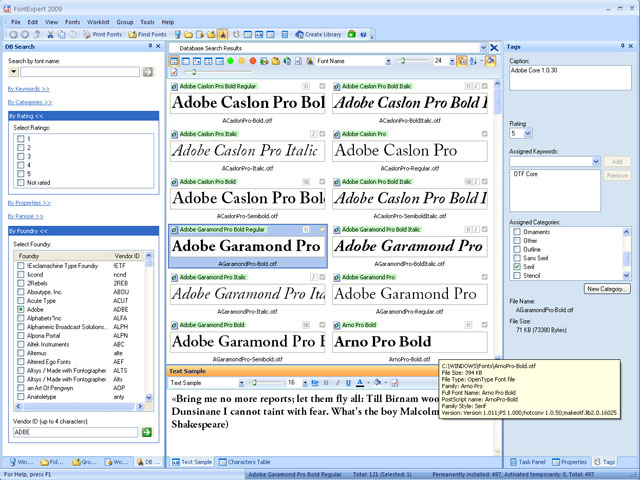The image size is (640, 480).
Task: Click the paint bucket background color icon in Text Sample
Action: pyautogui.click(x=378, y=383)
